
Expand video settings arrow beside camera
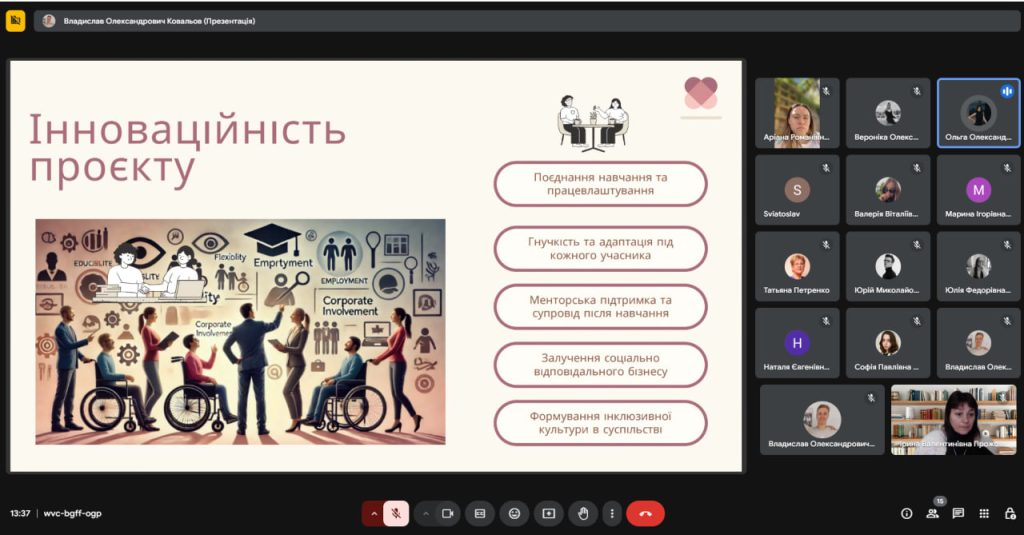pyautogui.click(x=425, y=513)
